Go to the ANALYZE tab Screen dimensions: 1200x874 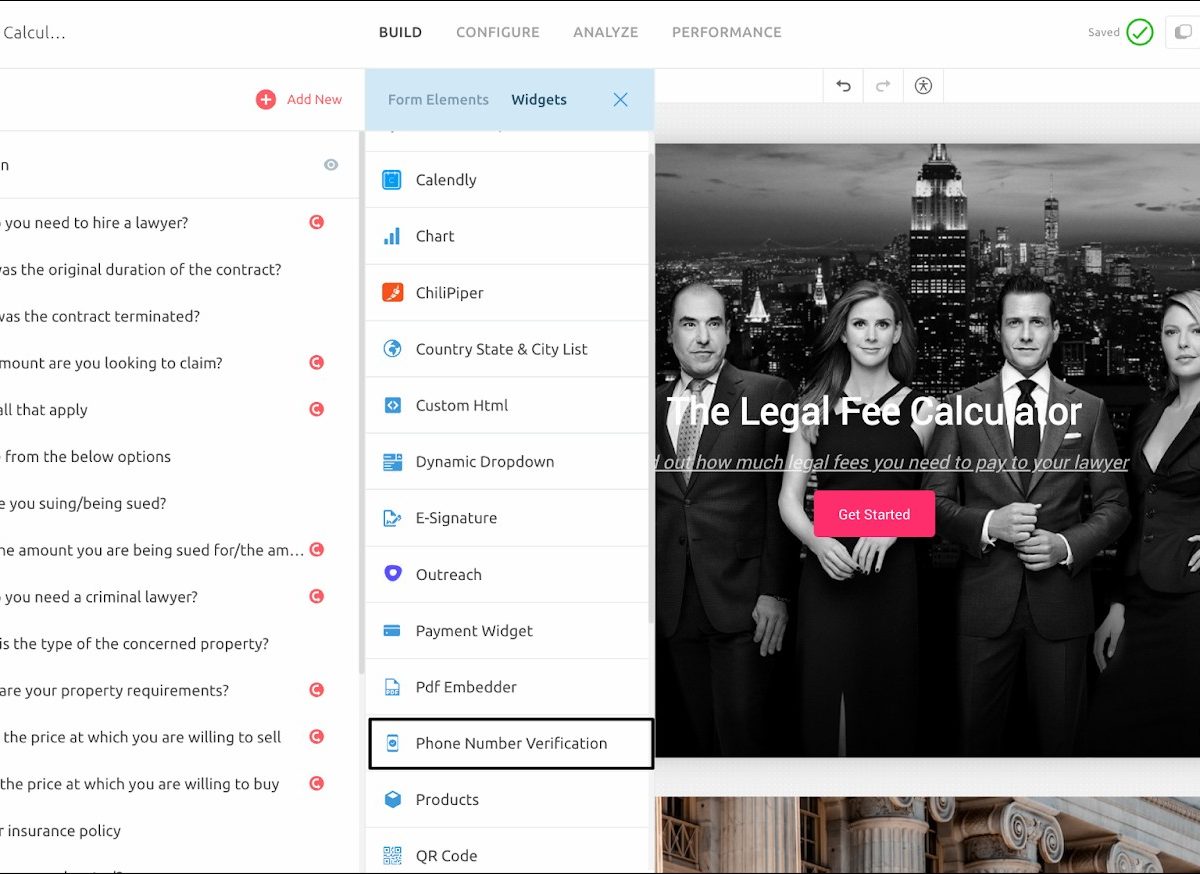coord(605,32)
